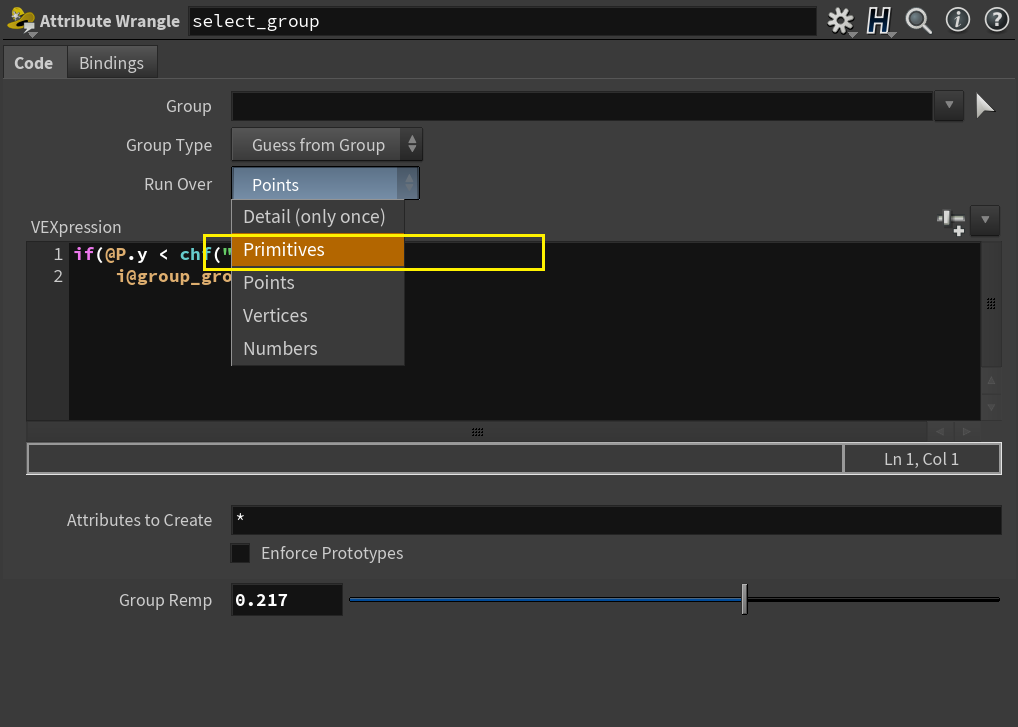Switch to the Code tab
This screenshot has height=727, width=1018.
pyautogui.click(x=34, y=63)
